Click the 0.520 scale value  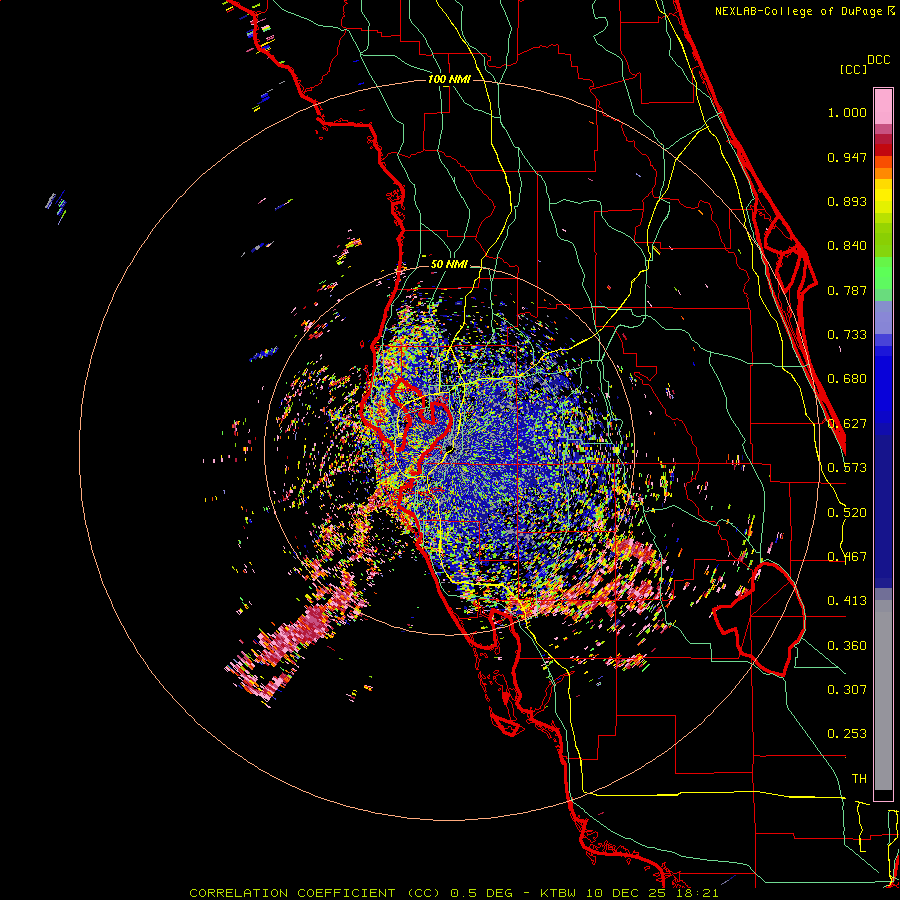847,513
